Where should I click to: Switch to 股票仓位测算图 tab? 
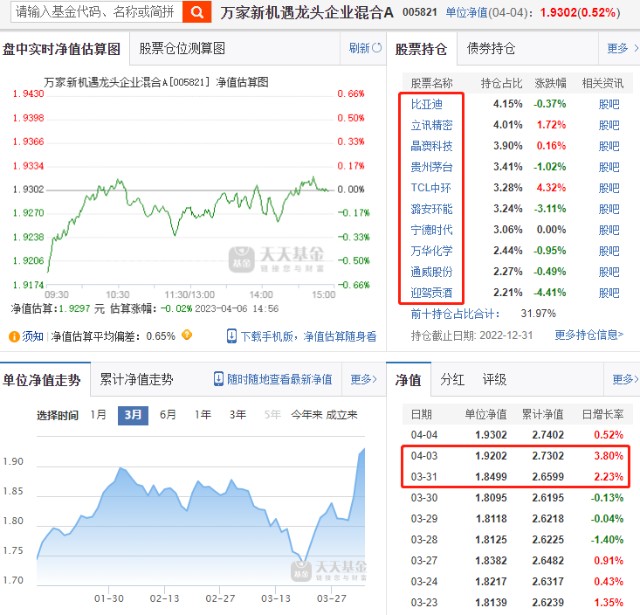point(182,48)
